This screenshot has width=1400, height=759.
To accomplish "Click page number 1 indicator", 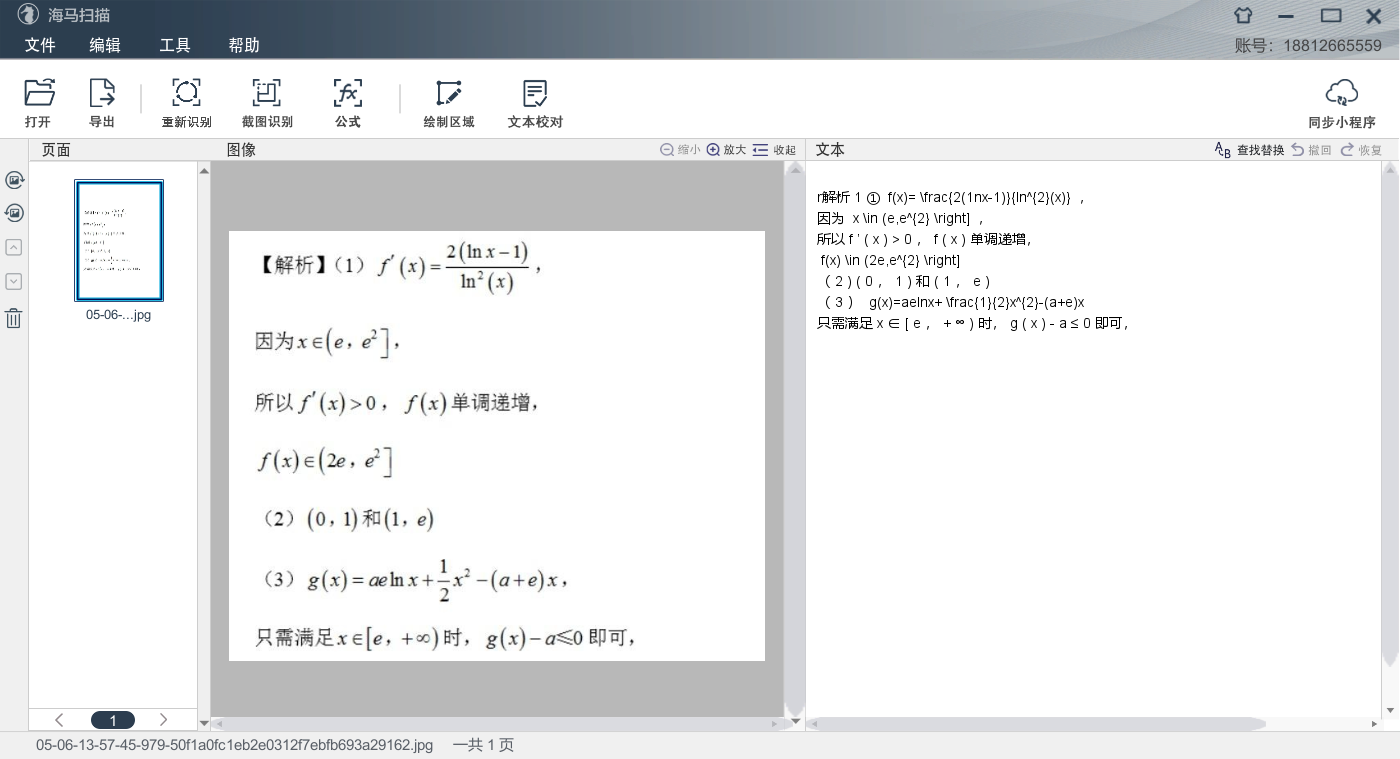I will pyautogui.click(x=113, y=720).
